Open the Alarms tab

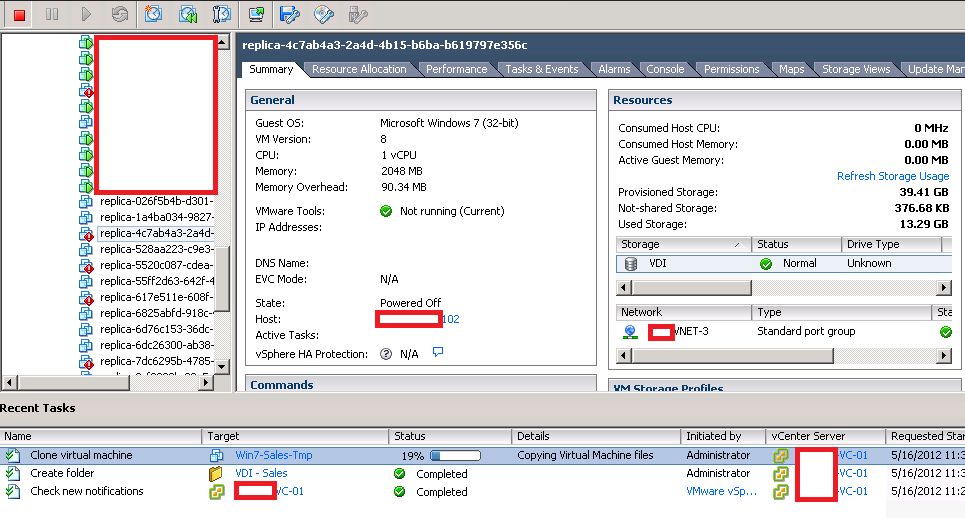[614, 69]
